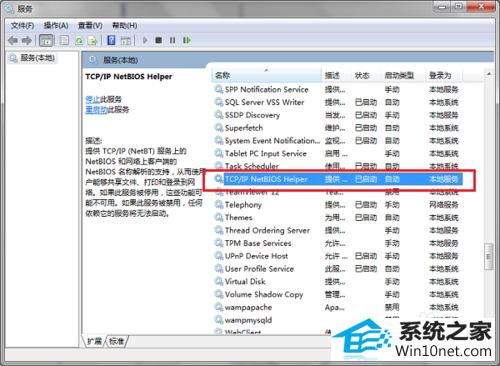Open the 文件(F) menu
This screenshot has width=500, height=366.
coord(22,26)
